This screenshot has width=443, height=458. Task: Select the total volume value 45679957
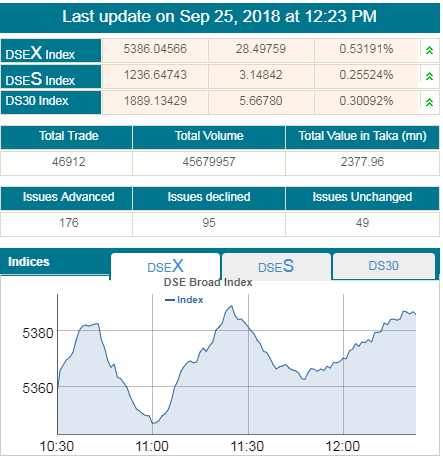click(209, 162)
